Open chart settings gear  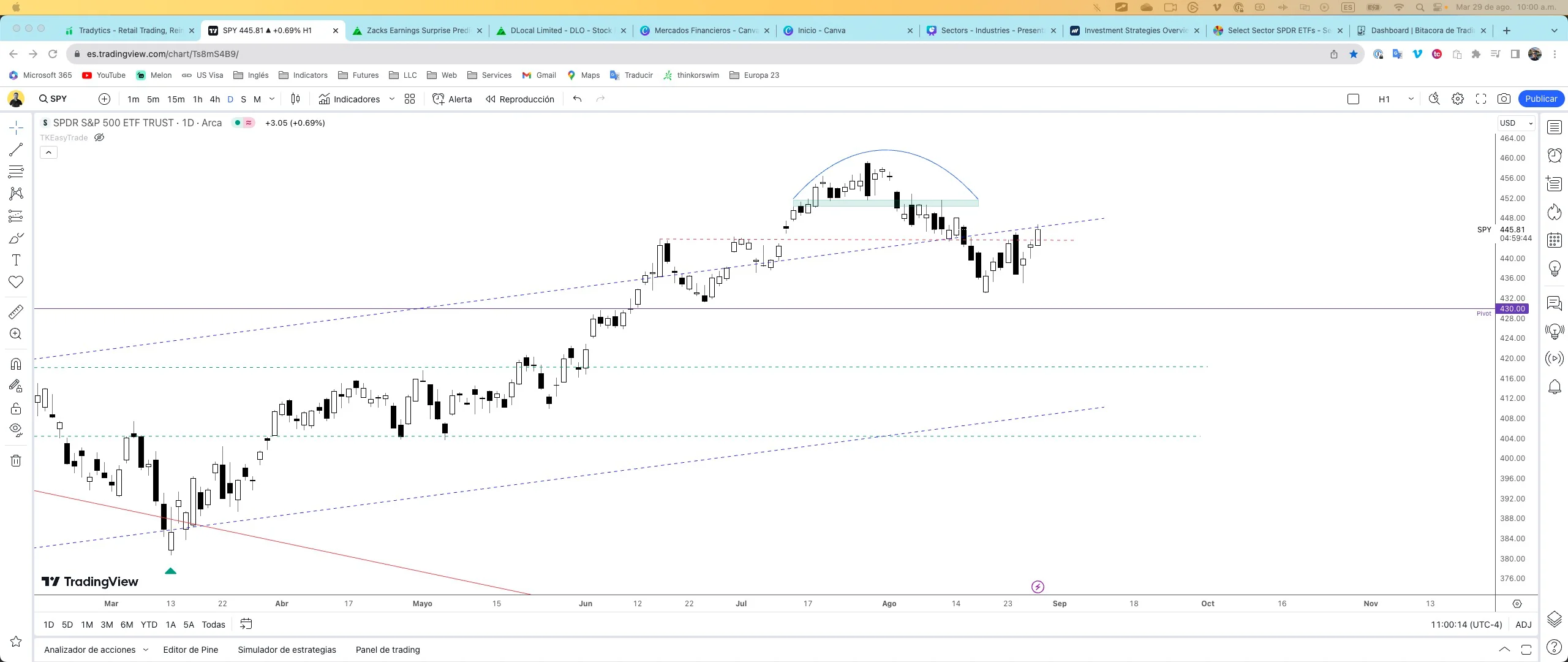pyautogui.click(x=1458, y=98)
